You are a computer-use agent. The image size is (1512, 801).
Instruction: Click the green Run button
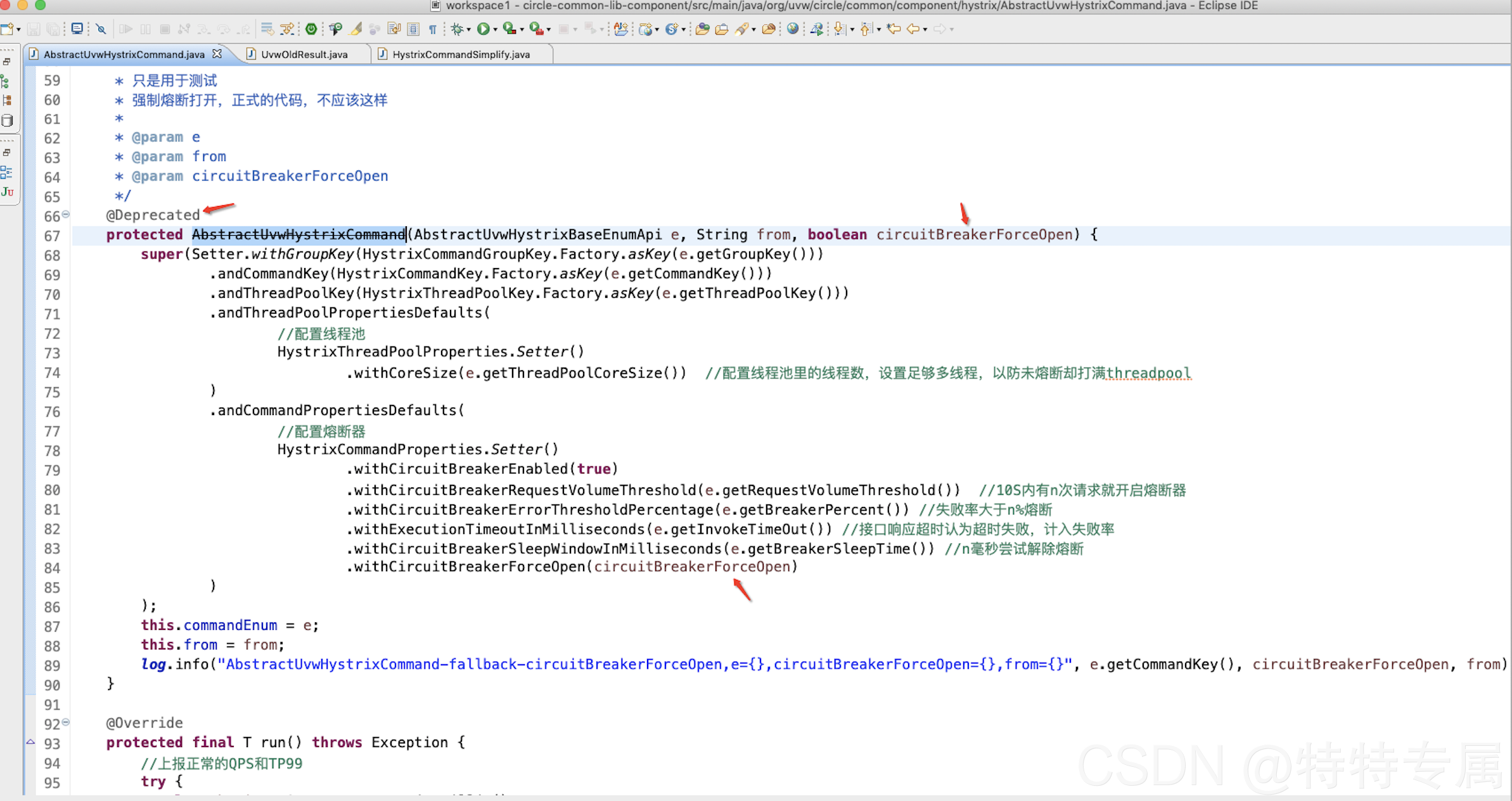[x=484, y=29]
